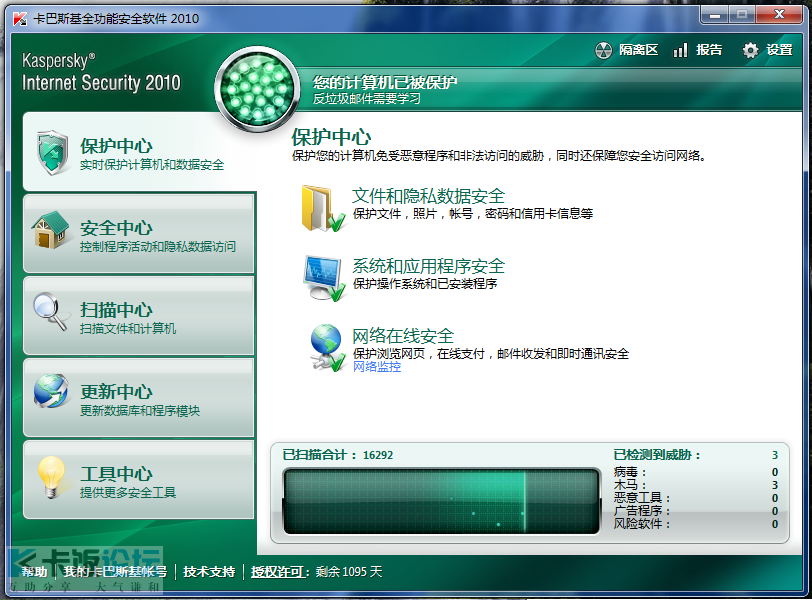Open 我的卡巴斯基帐号 link
The width and height of the screenshot is (812, 600).
pyautogui.click(x=115, y=572)
